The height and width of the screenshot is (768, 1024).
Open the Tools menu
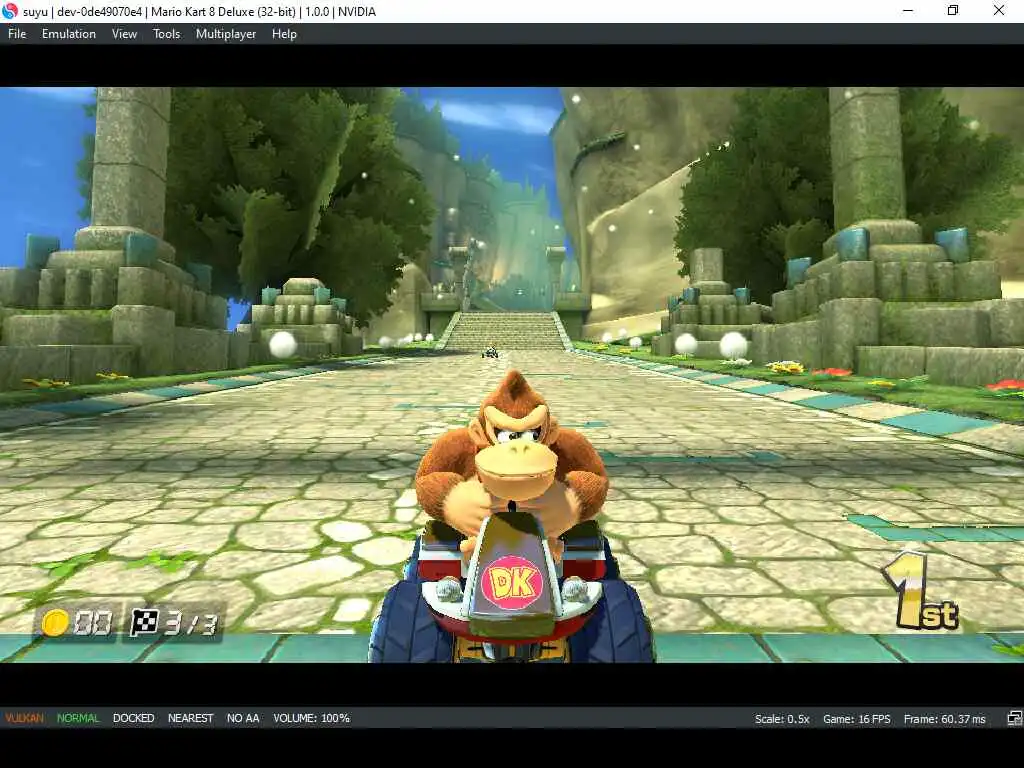(167, 34)
